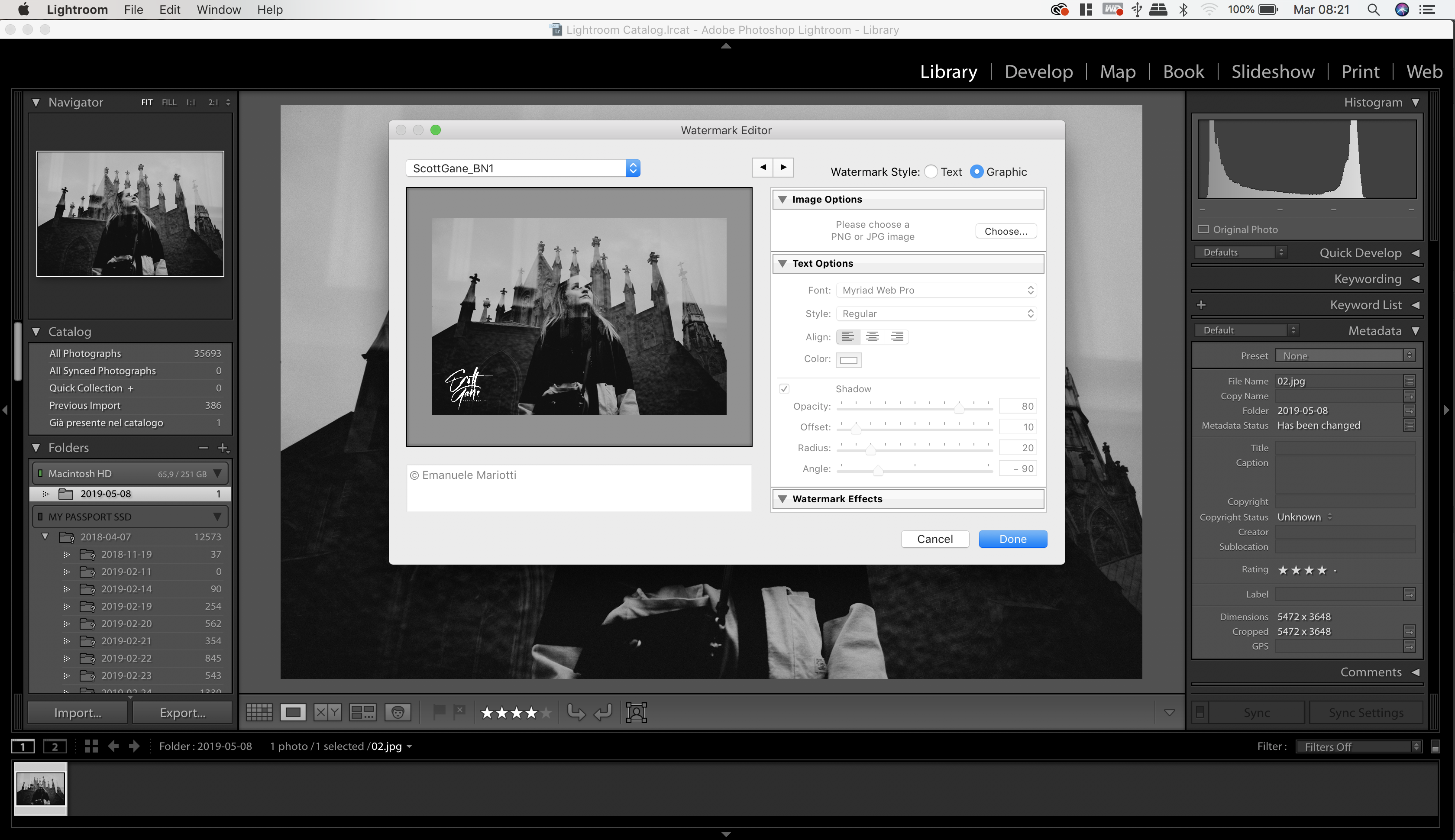Open the Map module

(1118, 71)
